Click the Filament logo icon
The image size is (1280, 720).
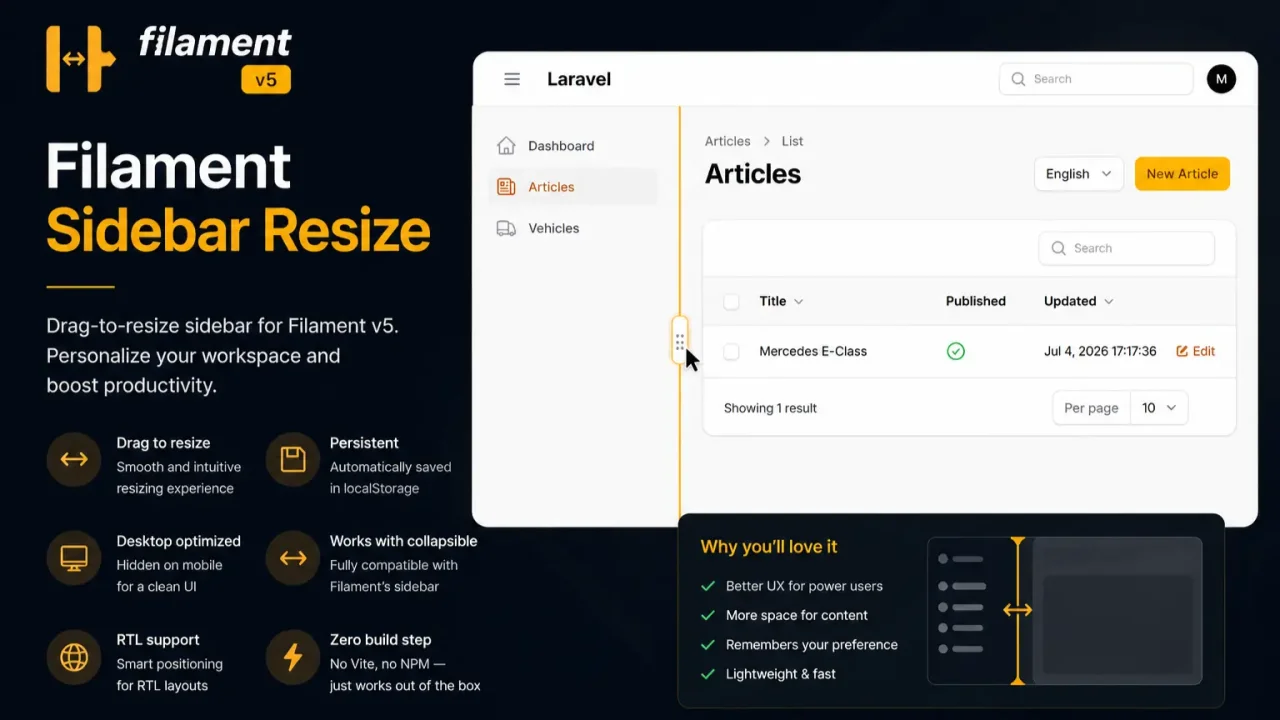pyautogui.click(x=81, y=59)
